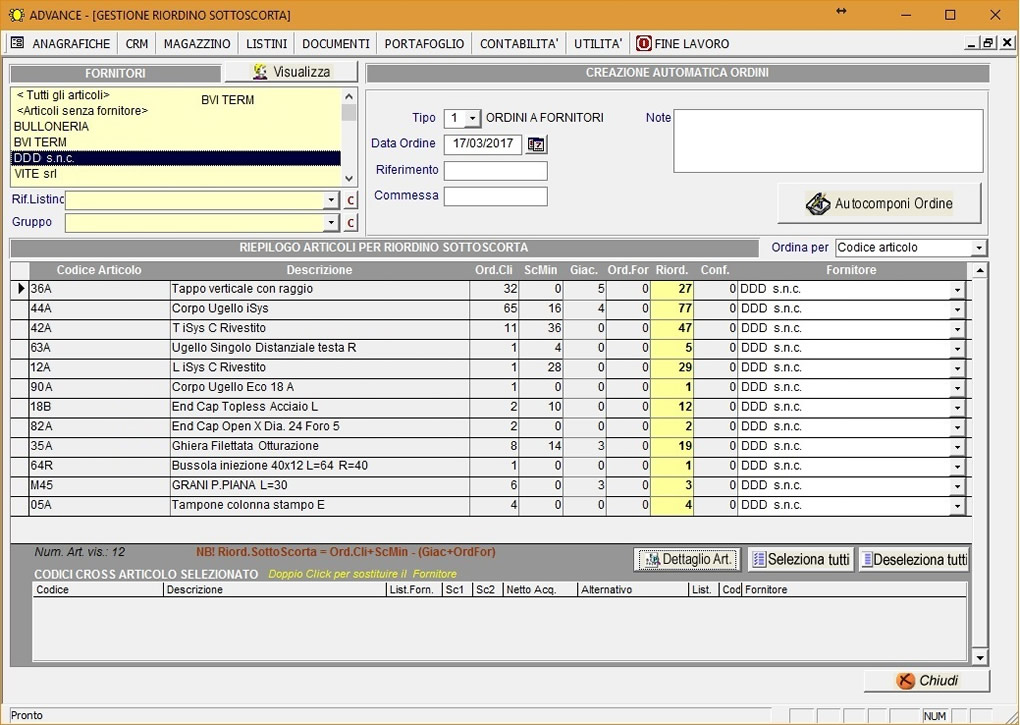Click the articles grid scroll-up arrow
The image size is (1020, 725).
980,270
